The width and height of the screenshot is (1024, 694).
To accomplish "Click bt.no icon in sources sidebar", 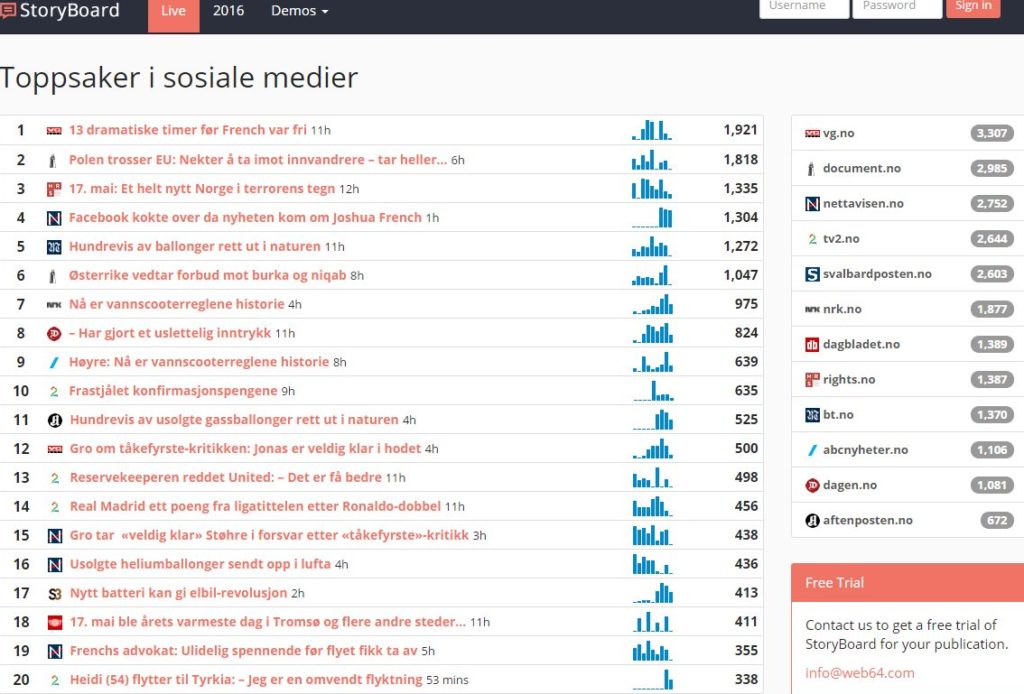I will (812, 415).
